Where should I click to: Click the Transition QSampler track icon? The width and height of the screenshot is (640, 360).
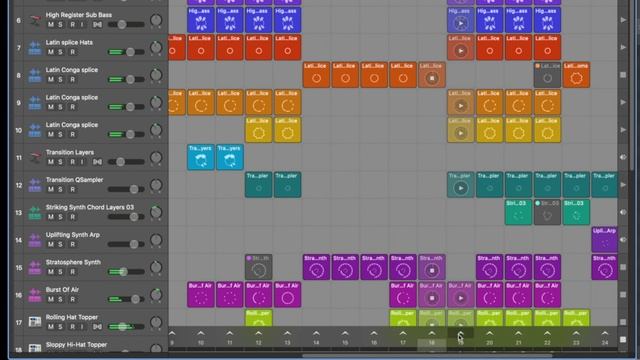[x=35, y=185]
